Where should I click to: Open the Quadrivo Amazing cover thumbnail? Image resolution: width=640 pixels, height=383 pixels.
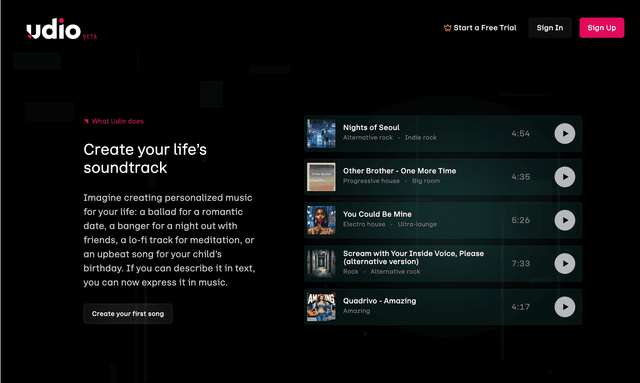[321, 307]
